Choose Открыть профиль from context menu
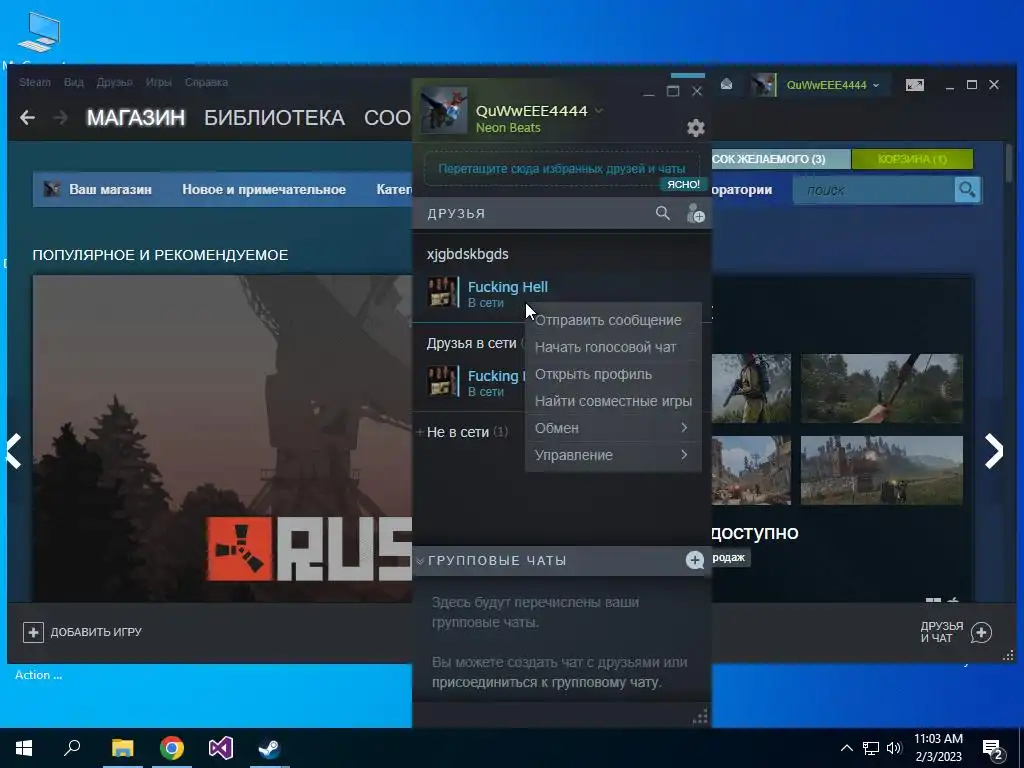Image resolution: width=1024 pixels, height=768 pixels. tap(613, 374)
